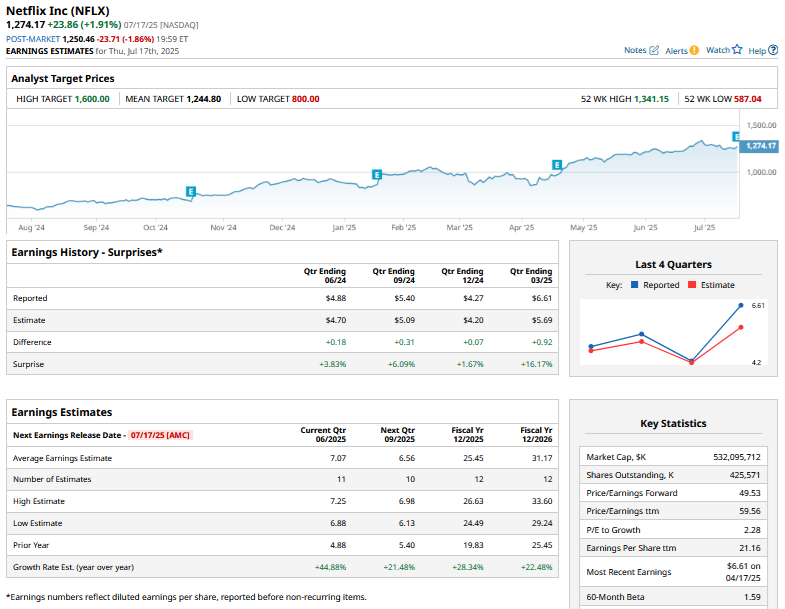Click the earnings E marker at chart's right edge
Screen dimensions: 785x609
tap(736, 136)
